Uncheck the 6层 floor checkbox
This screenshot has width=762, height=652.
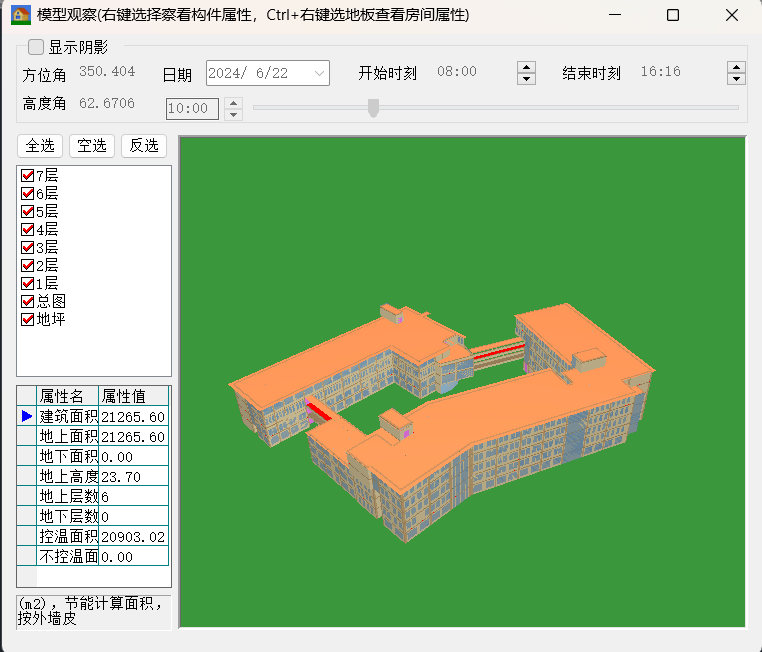tap(28, 193)
